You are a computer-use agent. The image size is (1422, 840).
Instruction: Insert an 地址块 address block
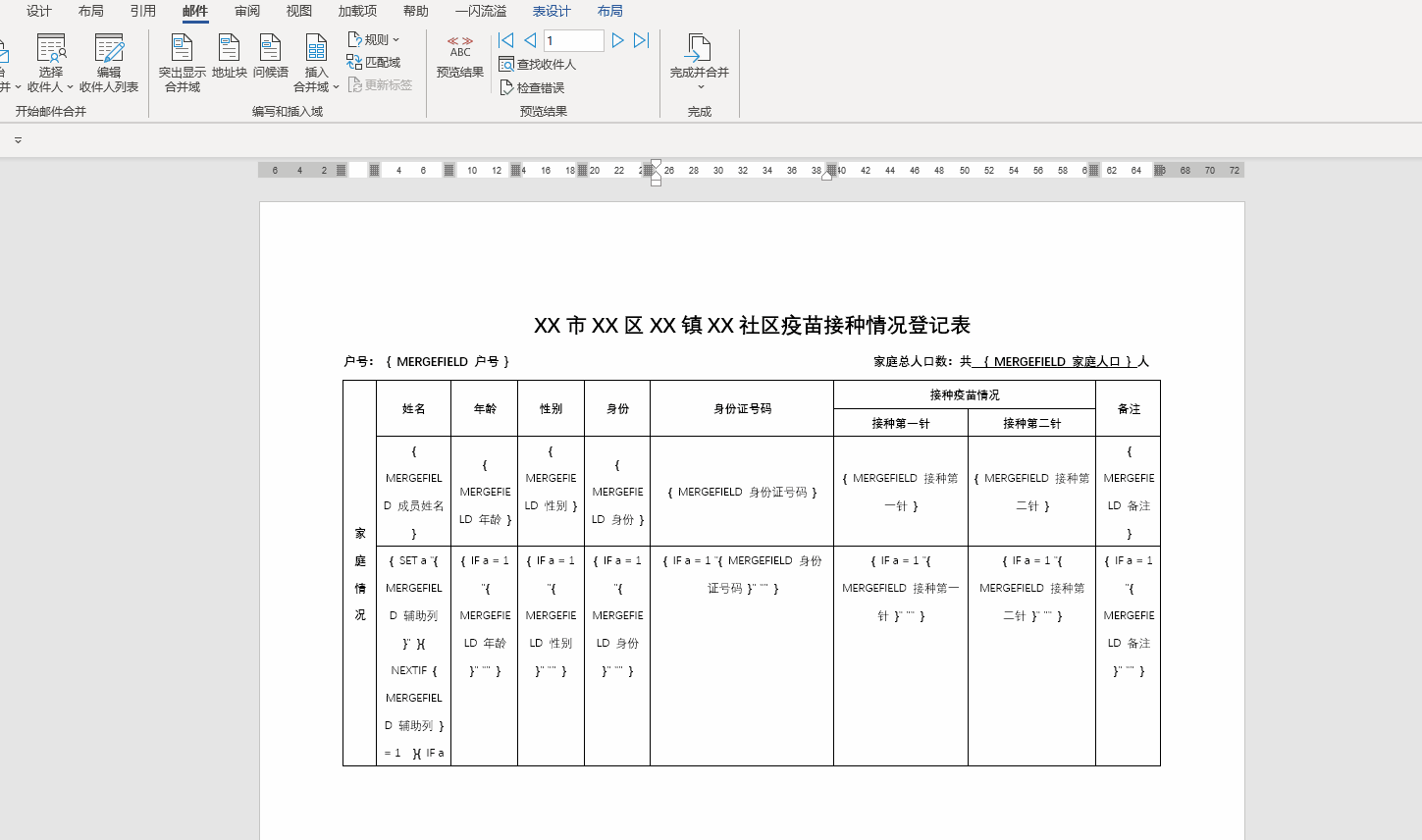229,57
